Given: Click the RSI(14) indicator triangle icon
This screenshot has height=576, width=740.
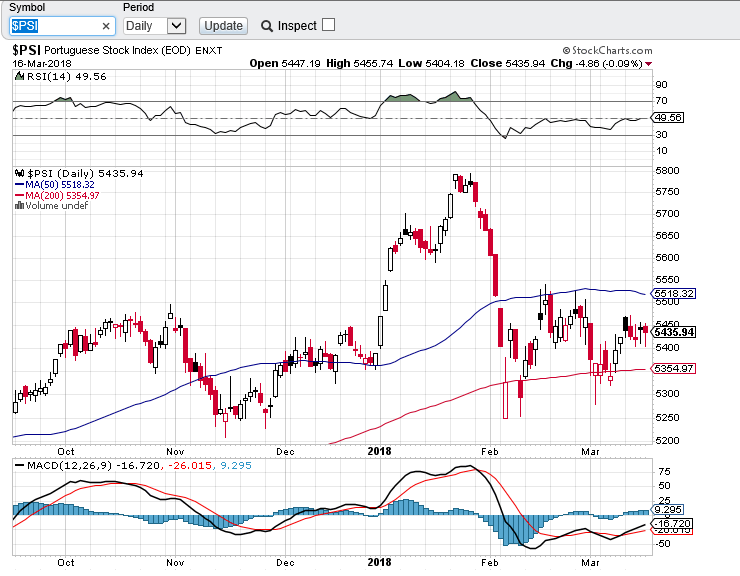Looking at the screenshot, I should click(19, 76).
